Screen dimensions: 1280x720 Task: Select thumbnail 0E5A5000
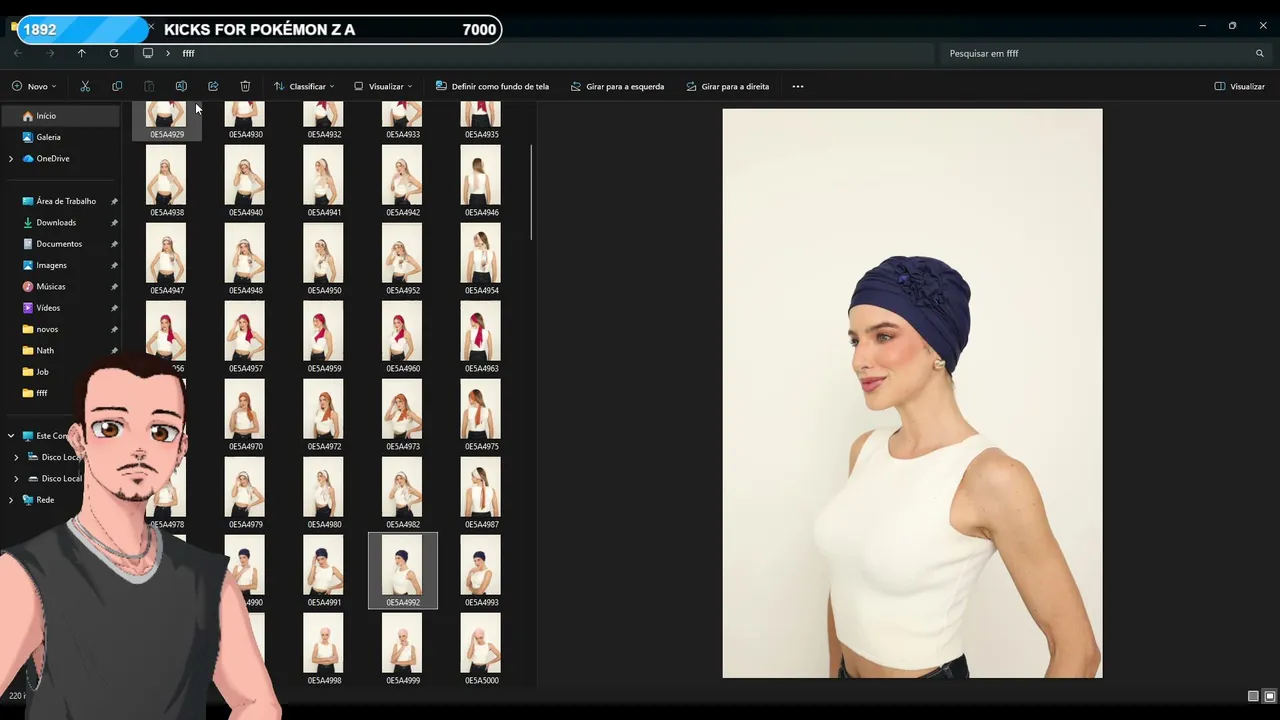481,649
